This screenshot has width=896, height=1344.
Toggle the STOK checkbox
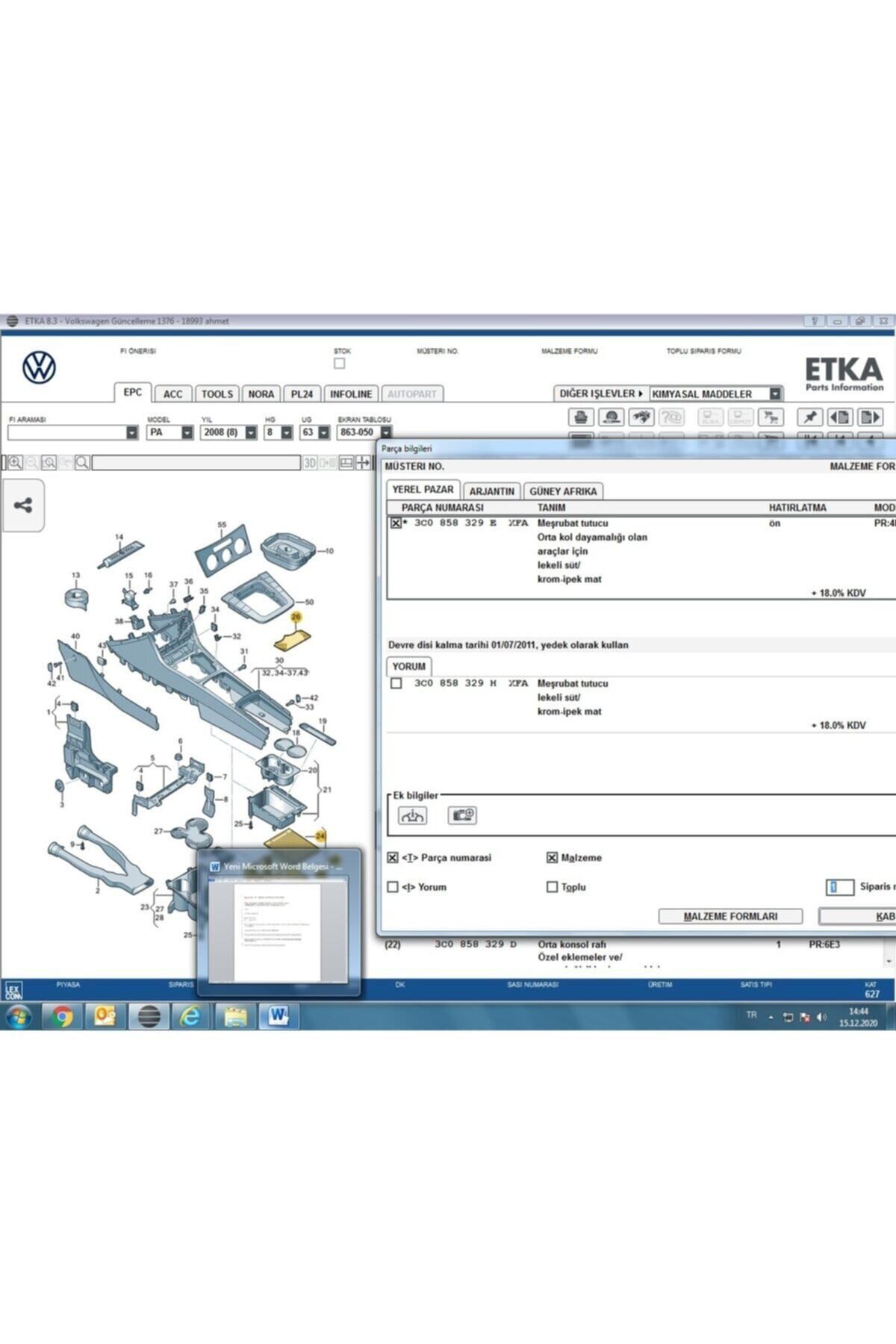(340, 364)
